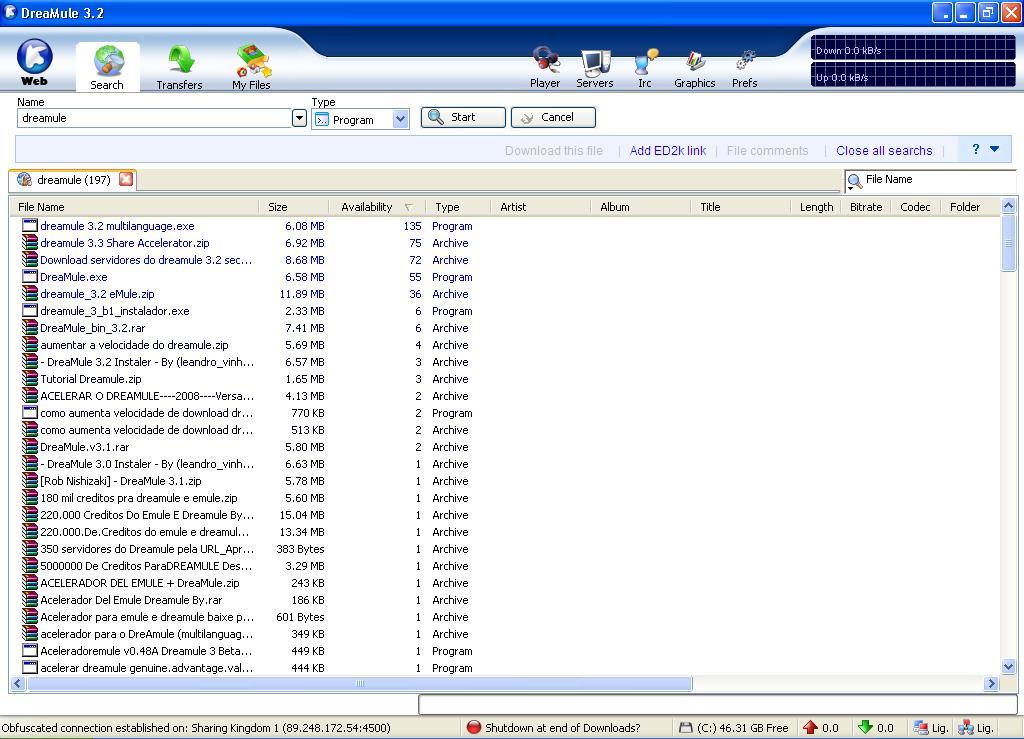Image resolution: width=1024 pixels, height=739 pixels.
Task: Open the Graphics statistics view
Action: [x=695, y=67]
